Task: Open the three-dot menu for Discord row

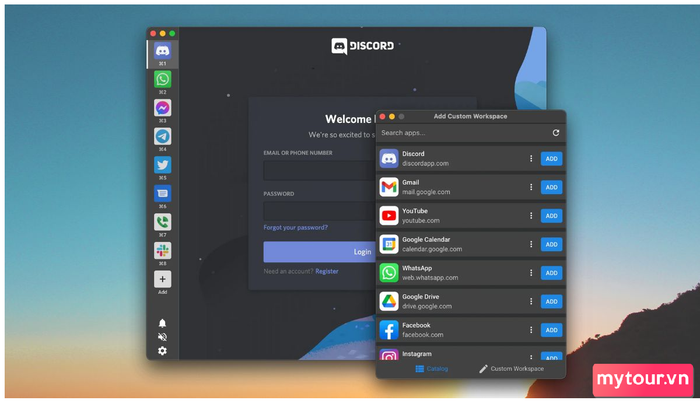Action: (531, 159)
